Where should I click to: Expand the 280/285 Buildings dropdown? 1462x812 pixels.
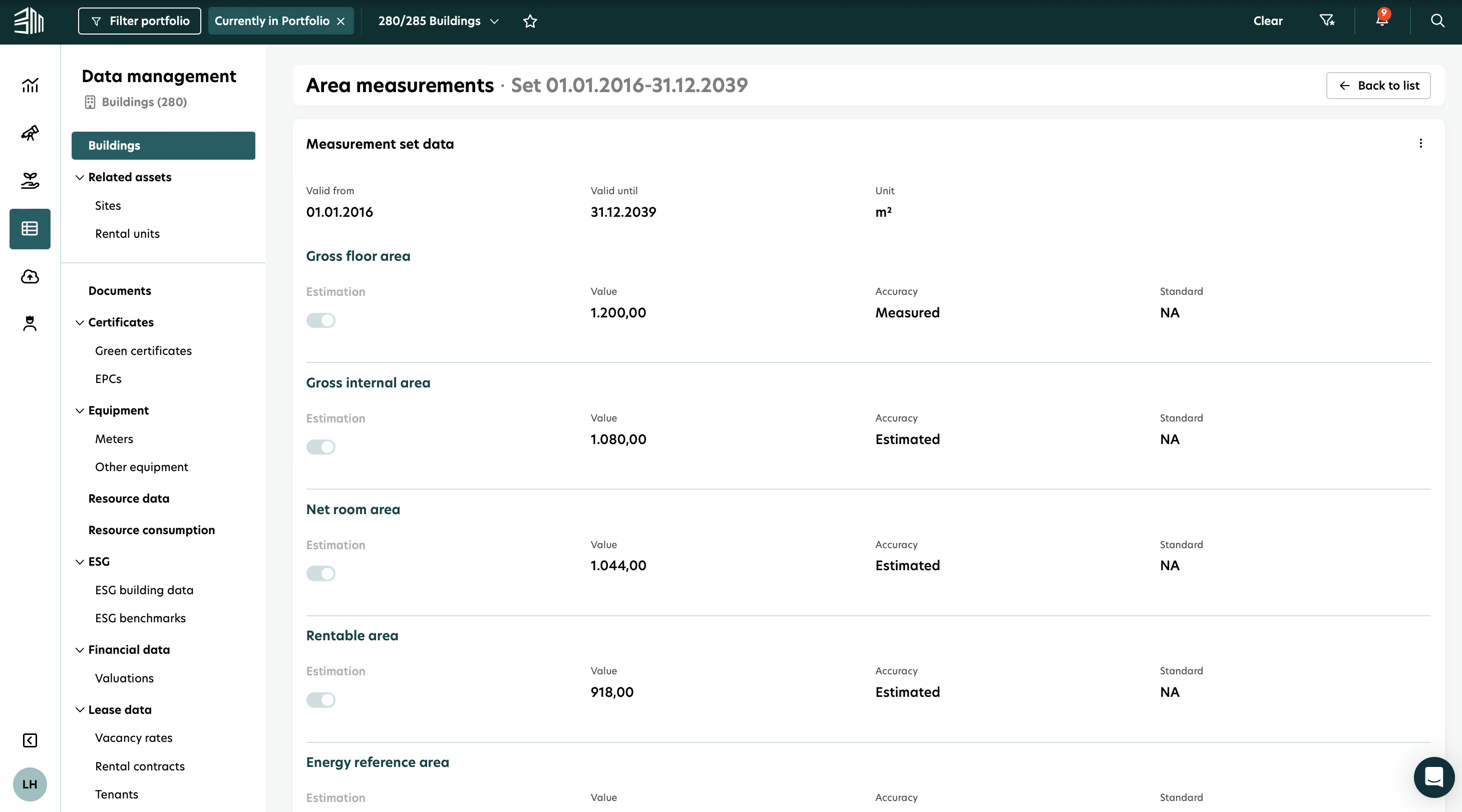tap(438, 21)
